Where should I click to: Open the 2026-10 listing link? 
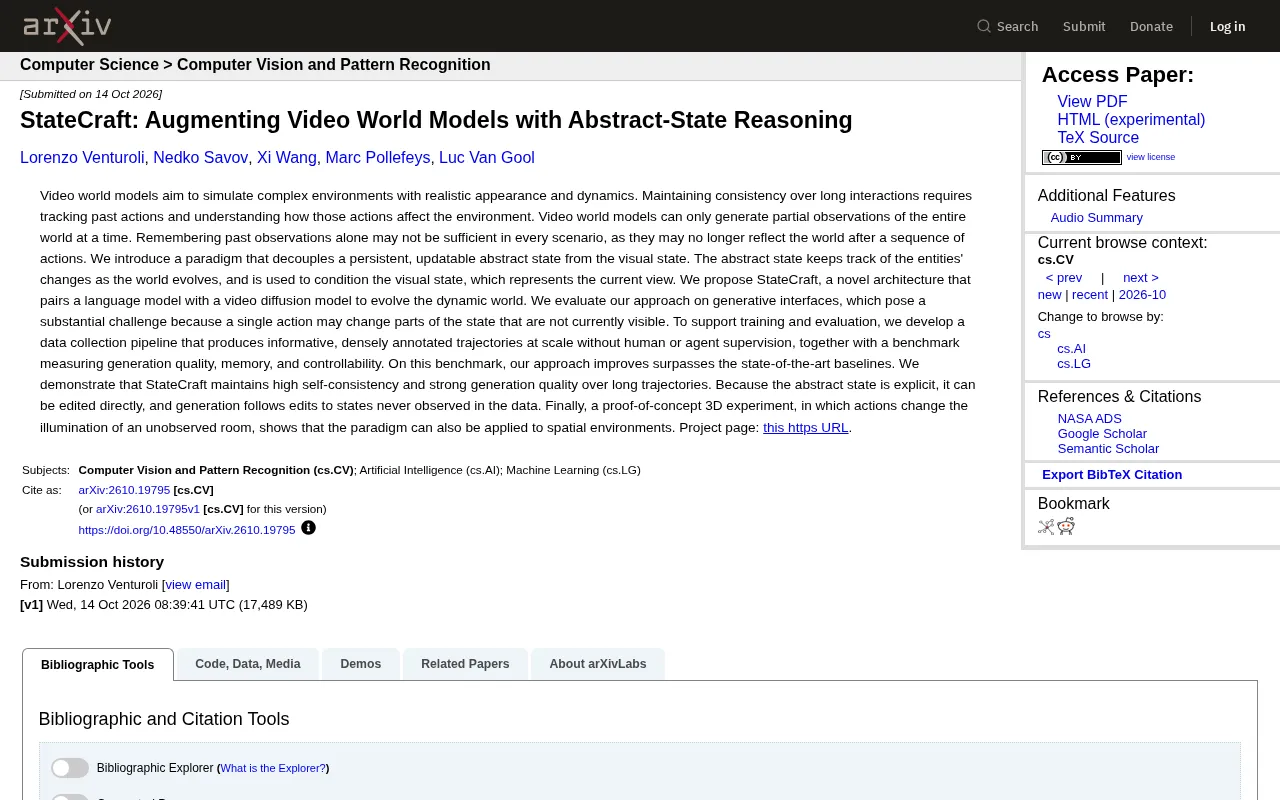point(1142,295)
